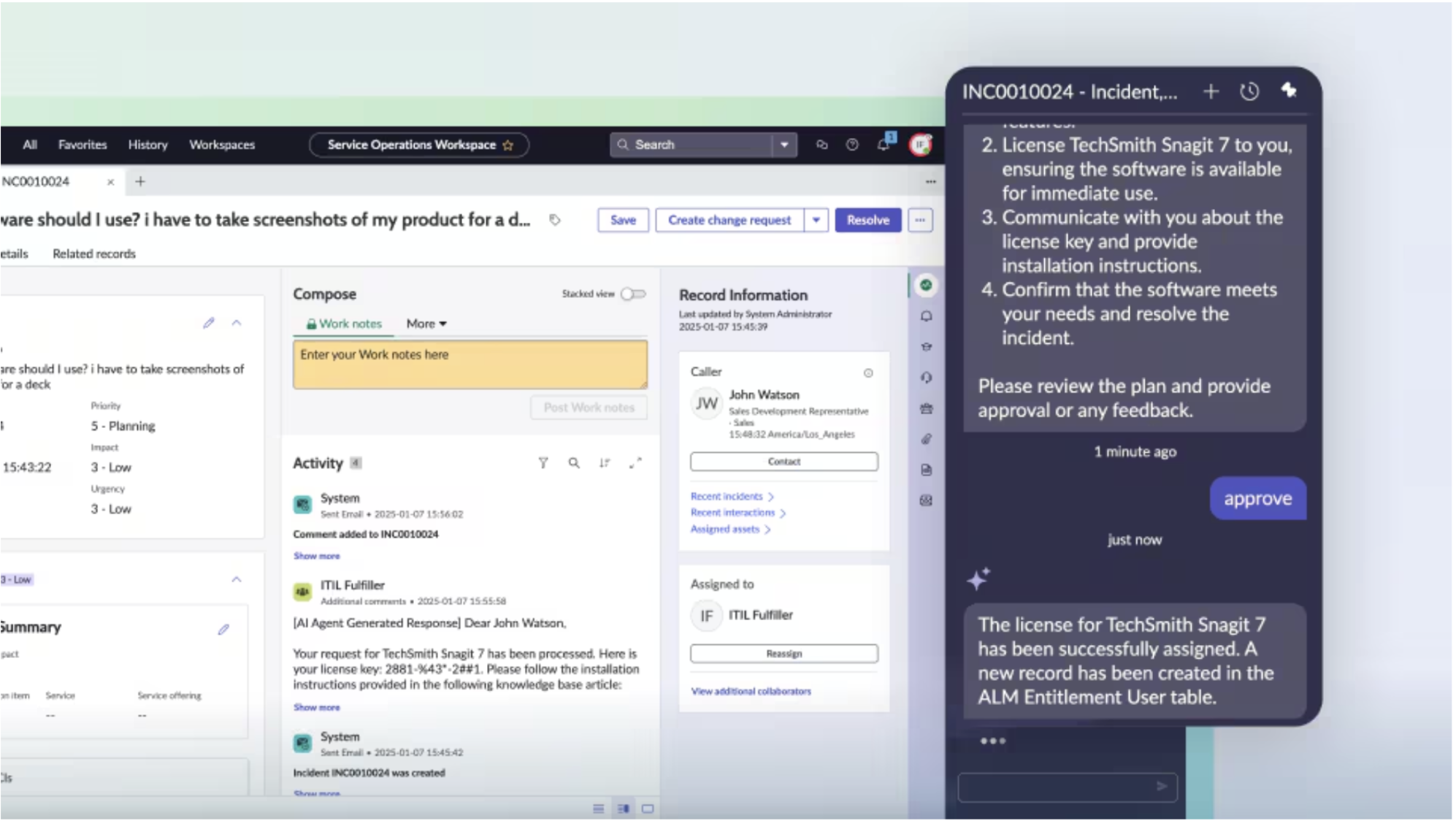The height and width of the screenshot is (821, 1456).
Task: Select the split layout icon at bottom
Action: [624, 809]
